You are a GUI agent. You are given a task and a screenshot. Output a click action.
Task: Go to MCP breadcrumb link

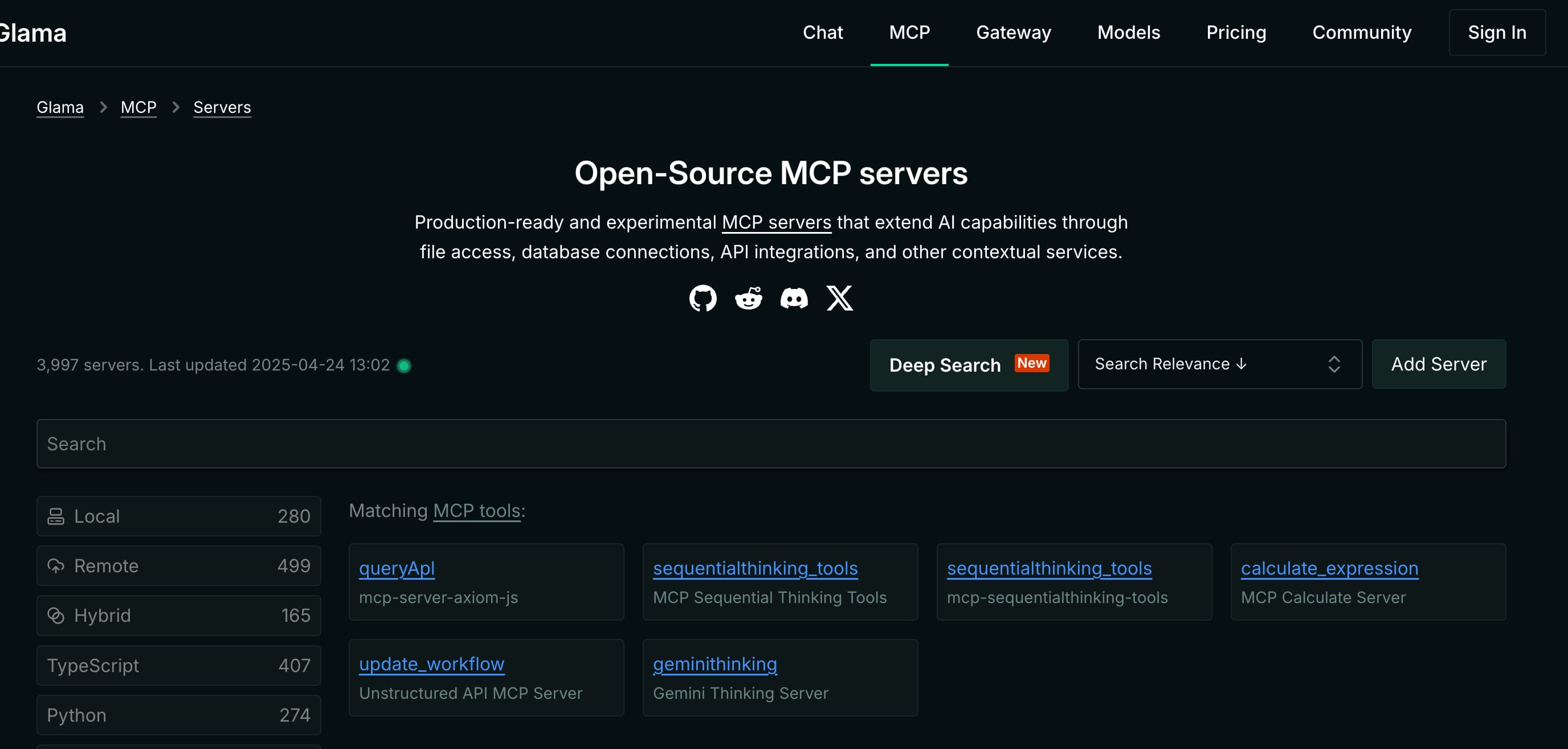coord(138,107)
